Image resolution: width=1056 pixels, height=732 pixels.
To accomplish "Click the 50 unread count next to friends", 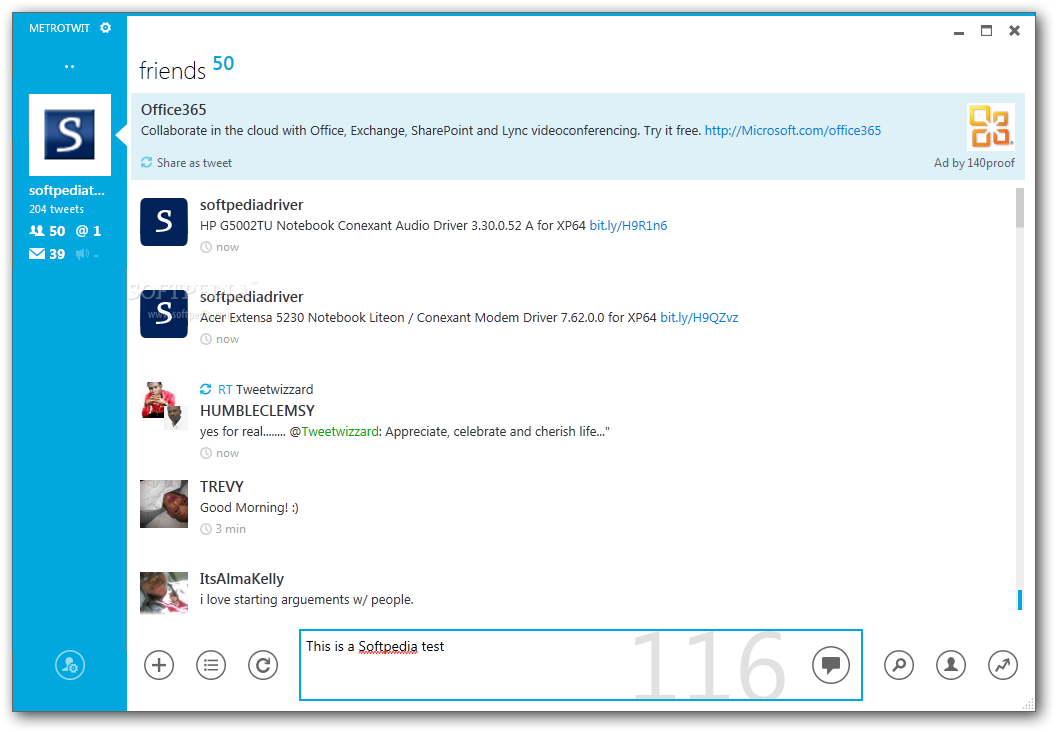I will (223, 63).
